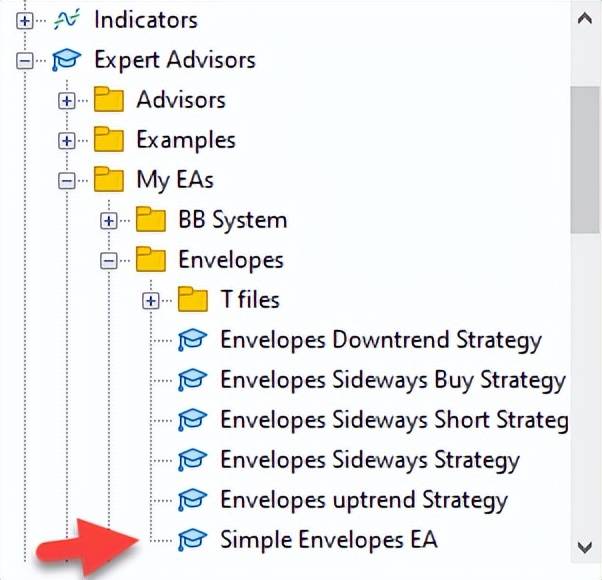Click the Envelopes Sideways Strategy EA icon

point(192,460)
